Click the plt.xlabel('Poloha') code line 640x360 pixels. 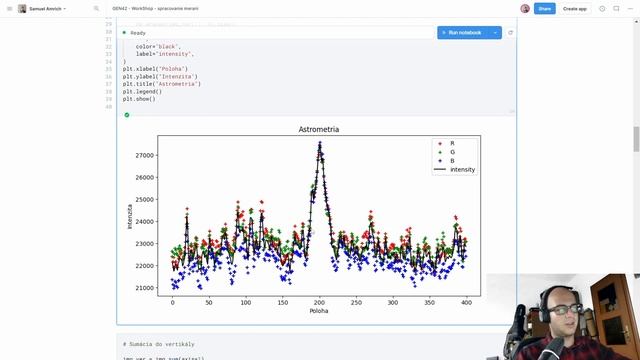tap(155, 69)
